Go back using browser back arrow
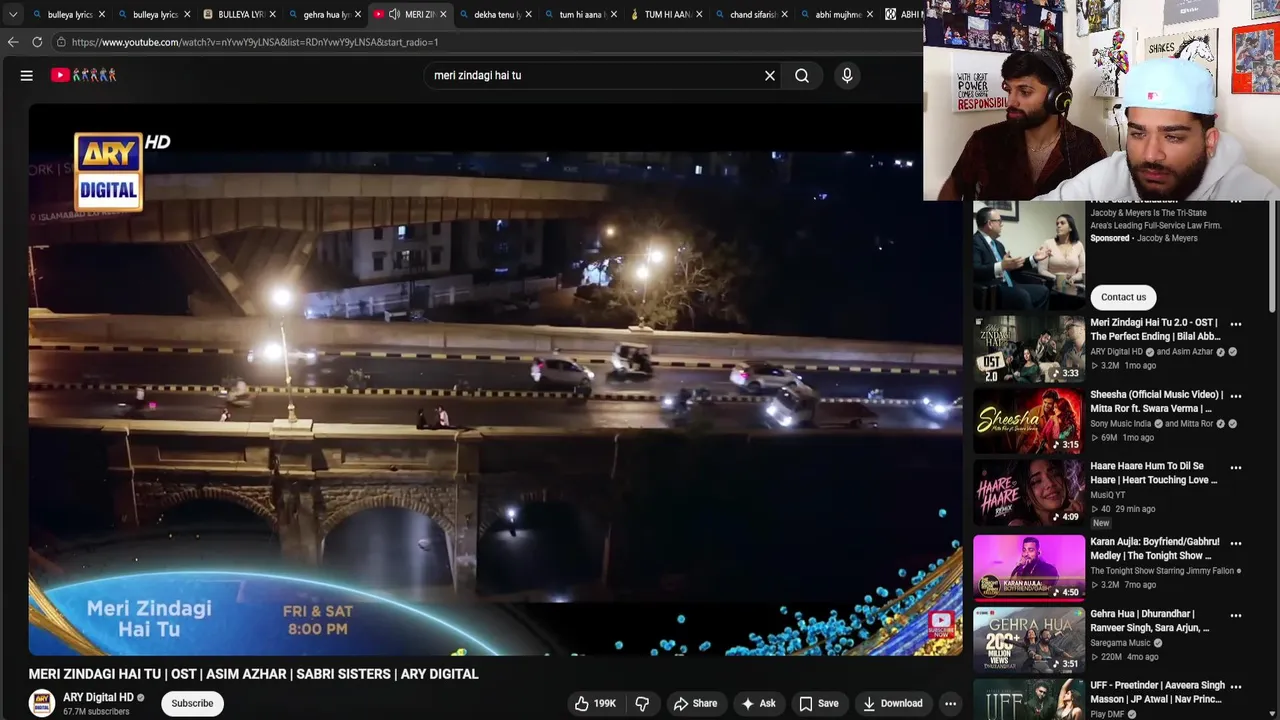Image resolution: width=1280 pixels, height=720 pixels. [x=13, y=42]
